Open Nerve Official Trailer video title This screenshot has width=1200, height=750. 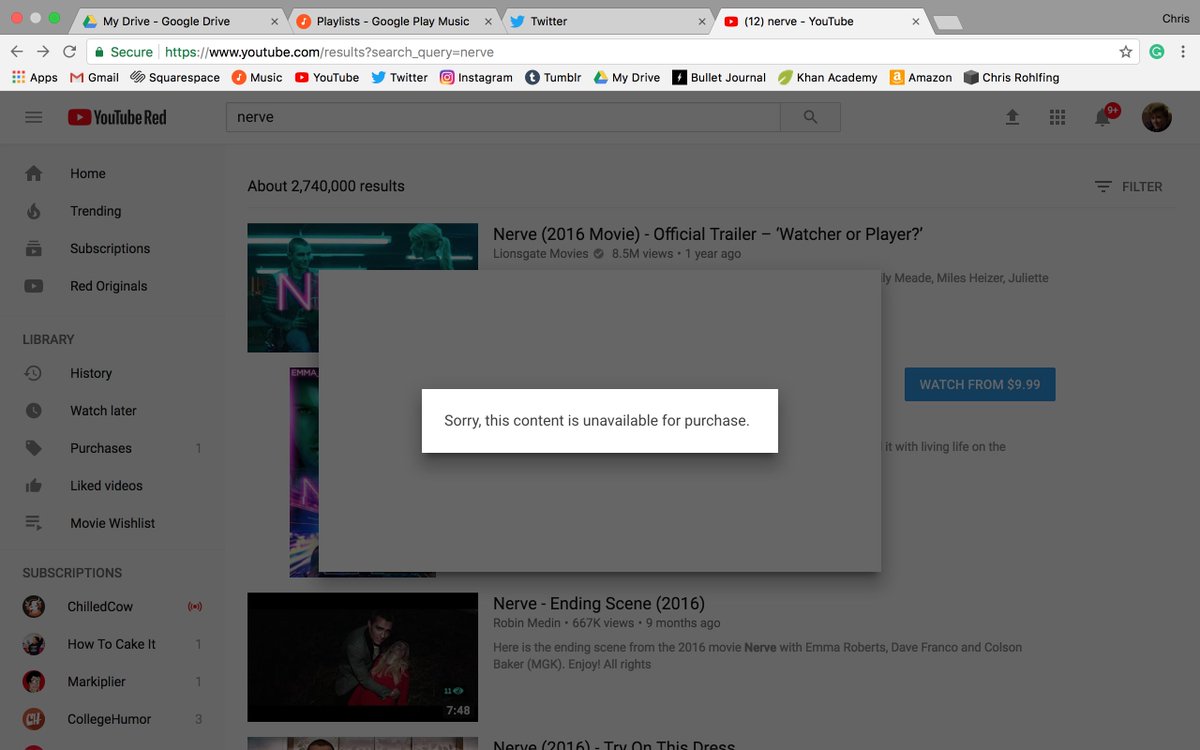(x=708, y=234)
